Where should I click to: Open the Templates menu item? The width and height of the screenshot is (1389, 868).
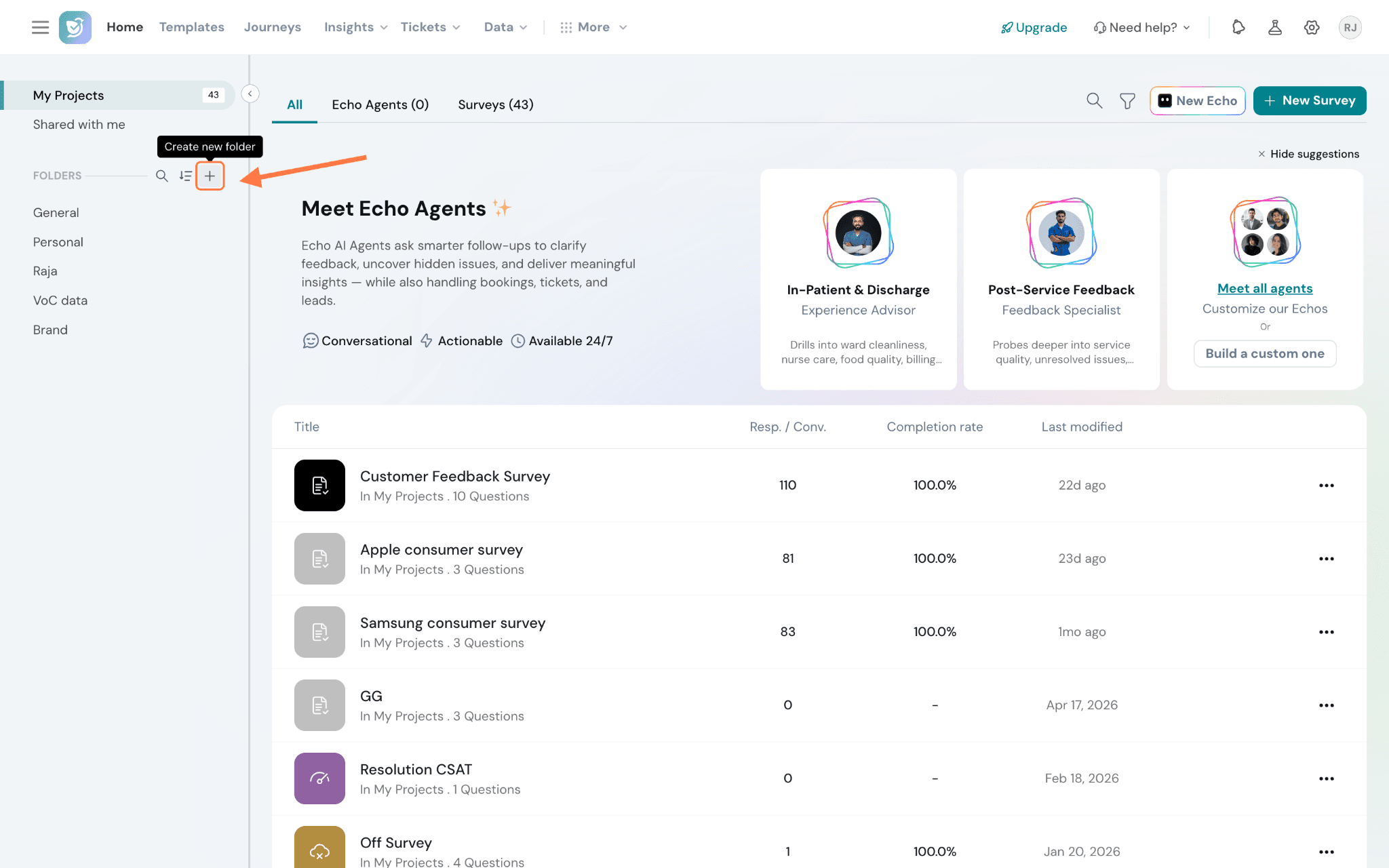[x=191, y=27]
